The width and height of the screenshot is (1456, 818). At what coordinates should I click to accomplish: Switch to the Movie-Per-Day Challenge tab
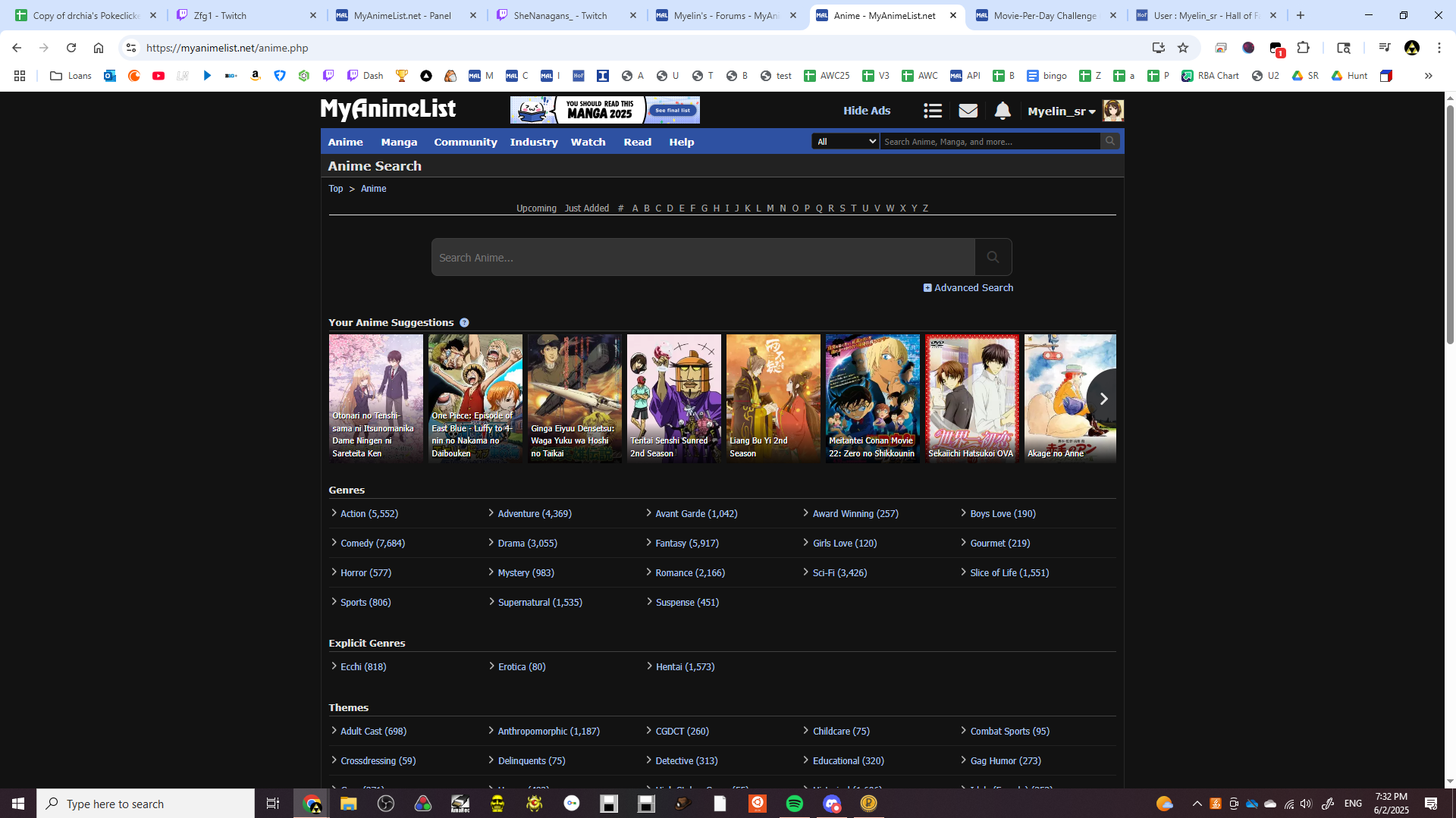[x=1044, y=15]
